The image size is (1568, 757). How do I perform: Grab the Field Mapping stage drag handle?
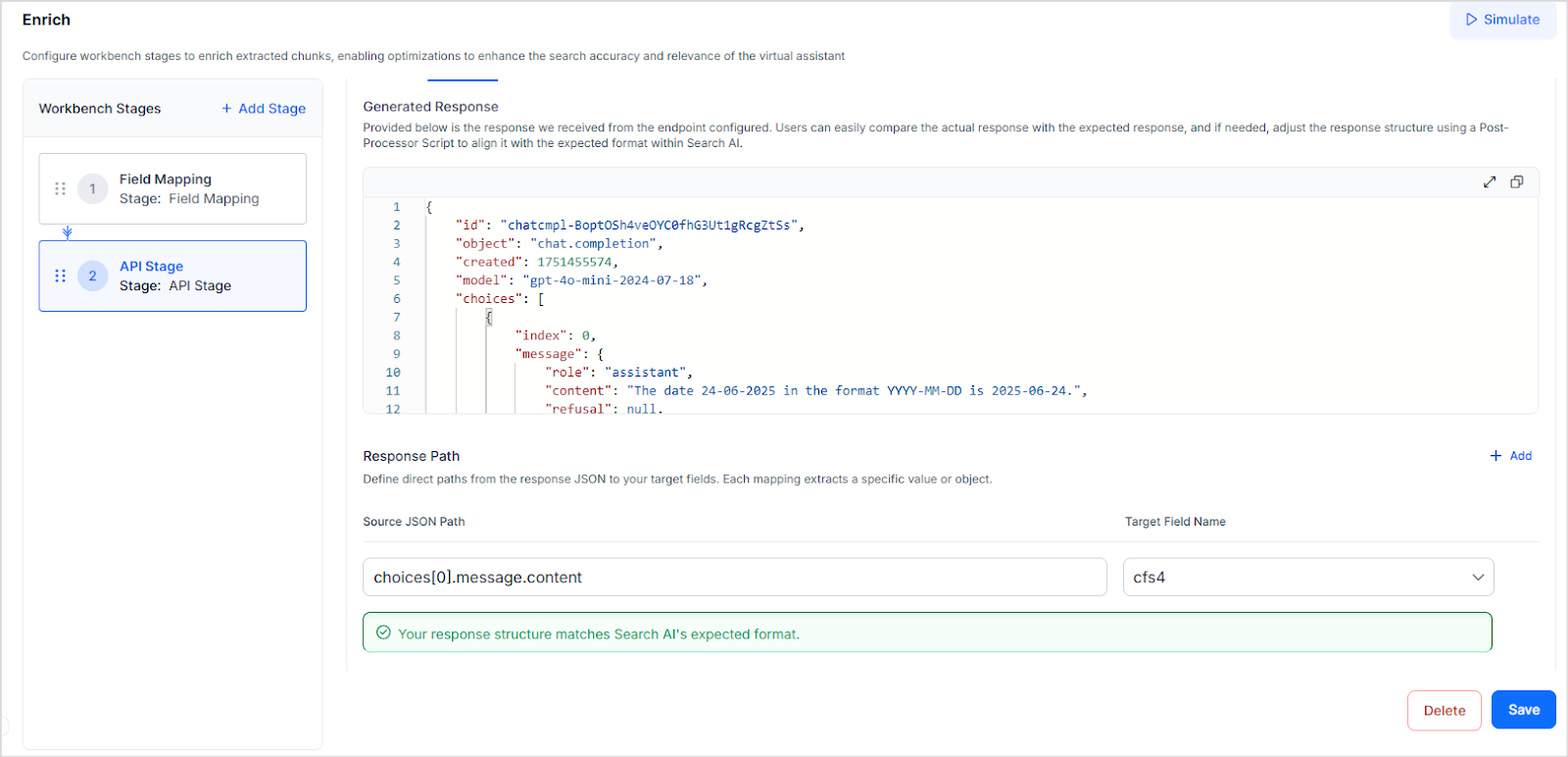tap(60, 188)
